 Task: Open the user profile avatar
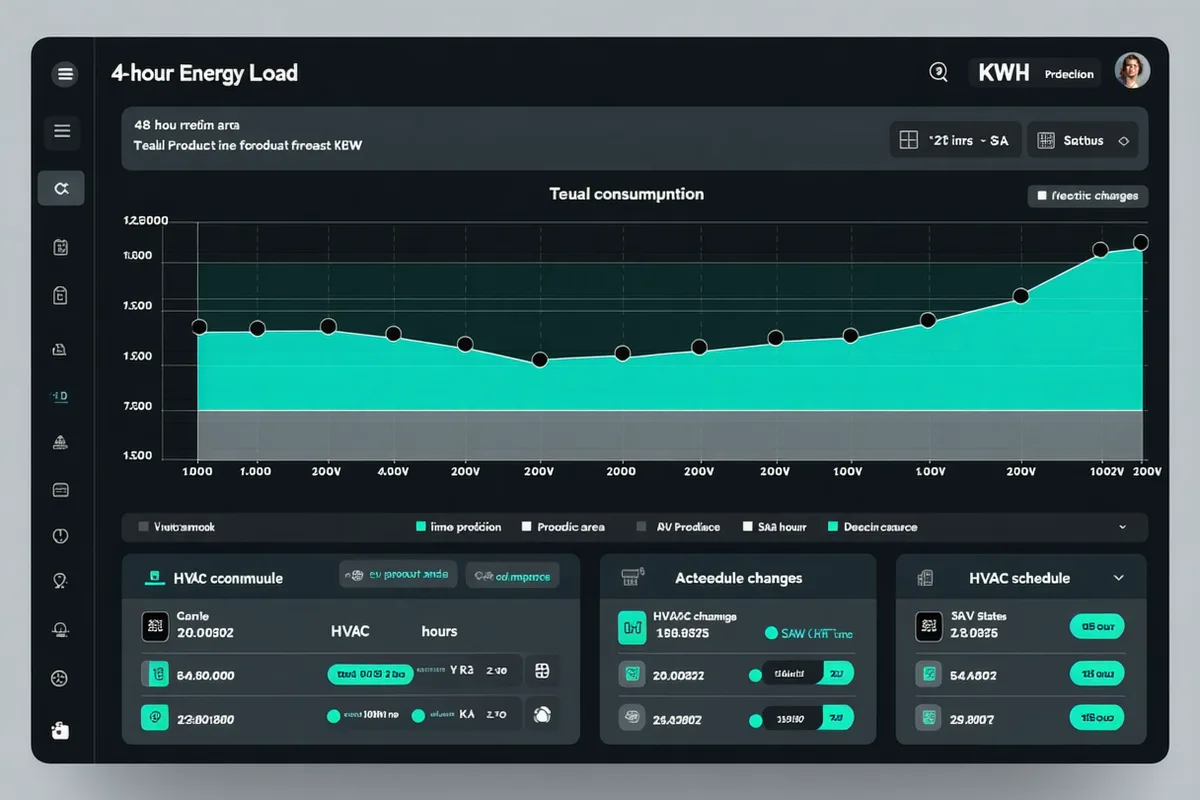click(x=1132, y=71)
